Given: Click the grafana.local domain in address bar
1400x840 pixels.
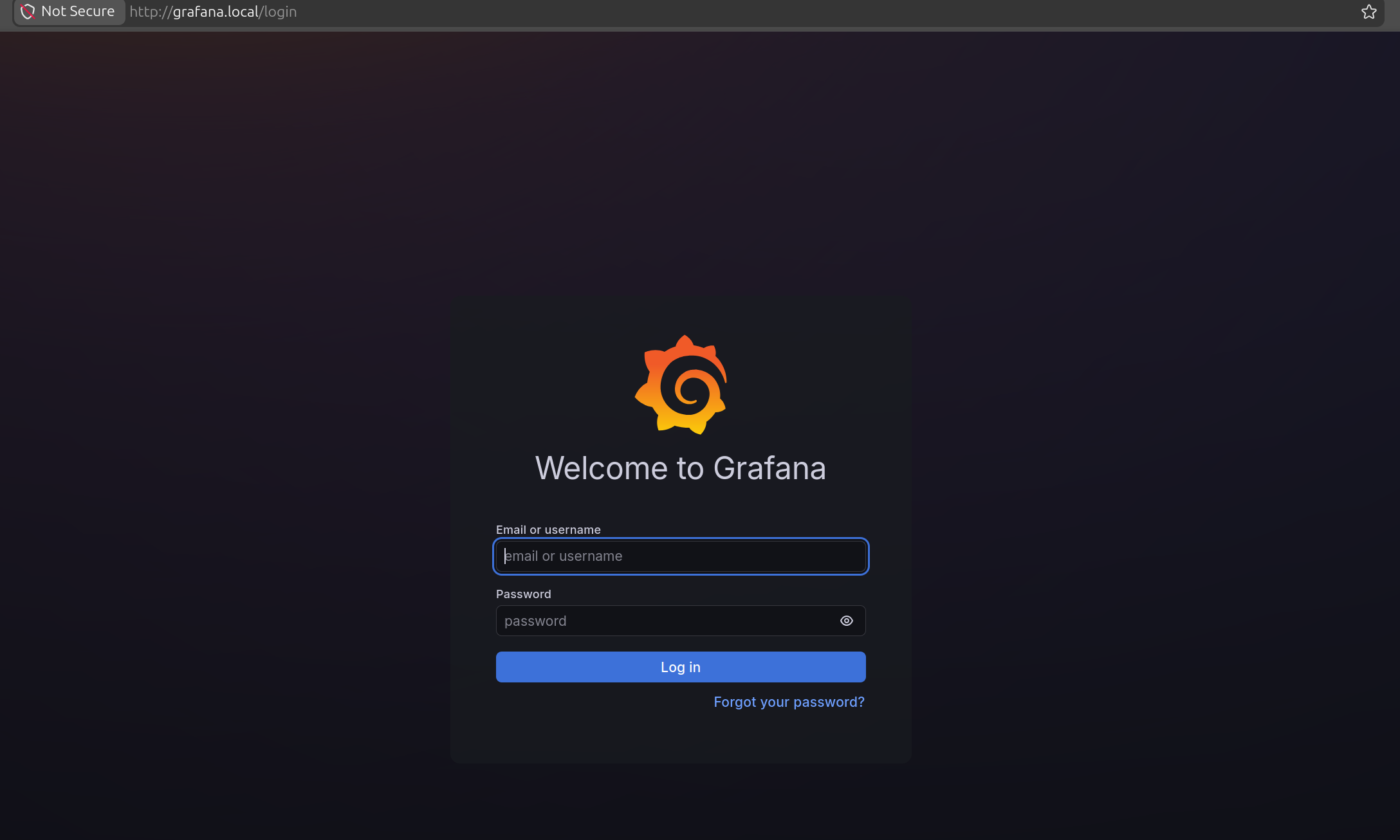Looking at the screenshot, I should coord(215,12).
